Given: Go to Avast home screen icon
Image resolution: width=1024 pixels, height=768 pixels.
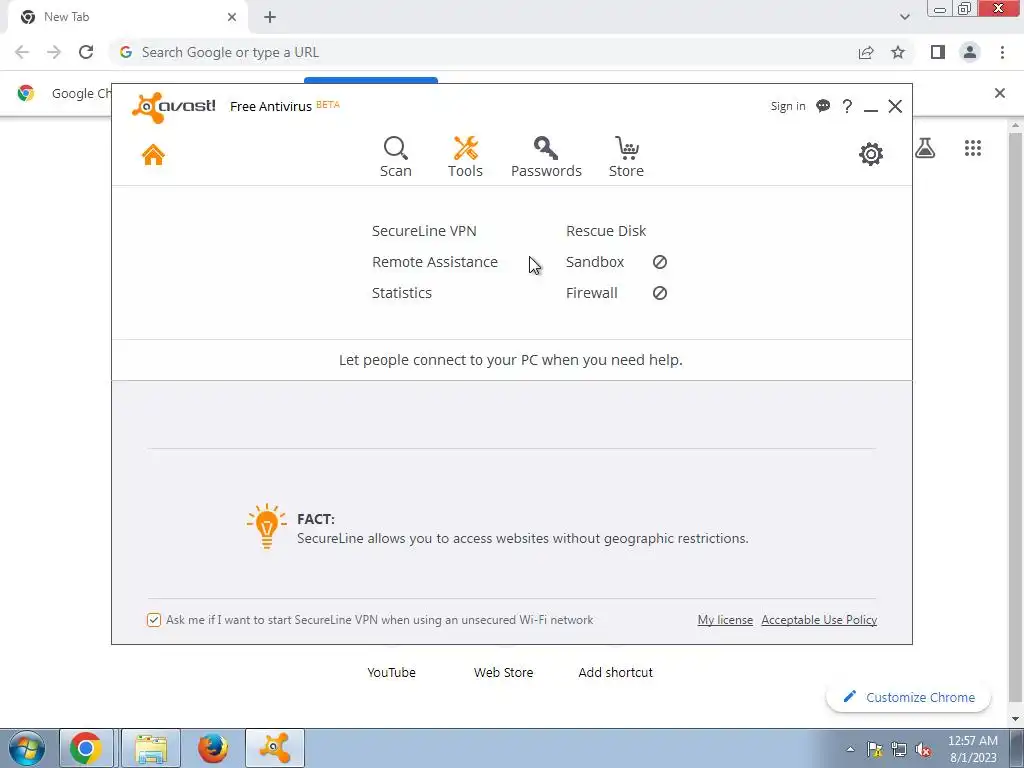Looking at the screenshot, I should coord(153,155).
